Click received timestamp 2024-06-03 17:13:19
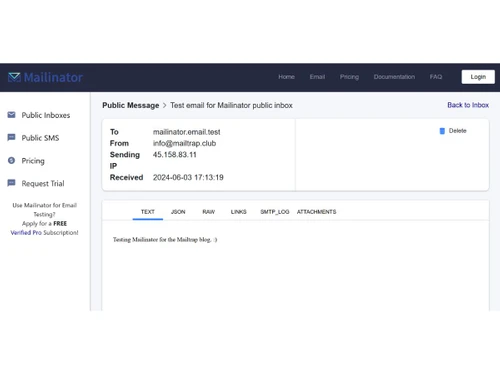500x375 pixels. pos(188,177)
